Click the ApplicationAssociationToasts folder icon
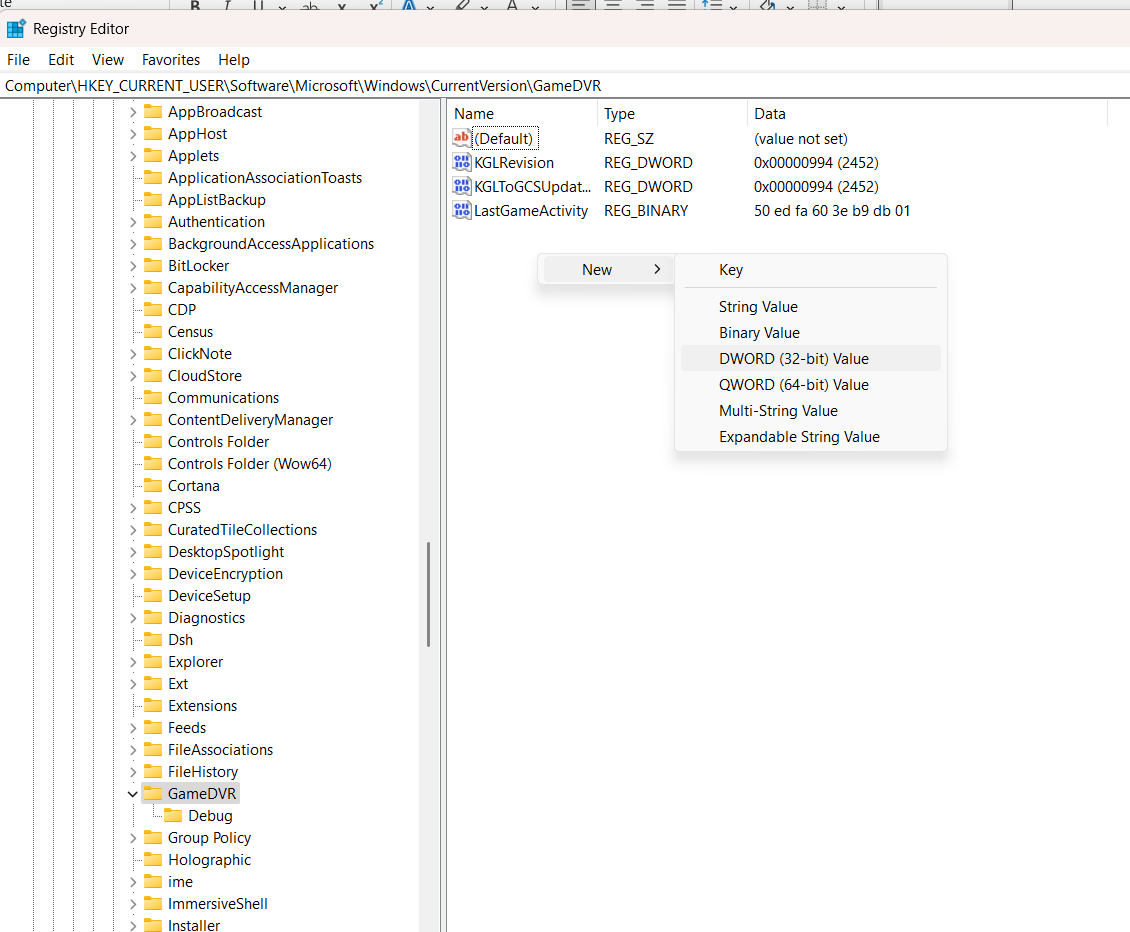1130x932 pixels. coord(153,177)
